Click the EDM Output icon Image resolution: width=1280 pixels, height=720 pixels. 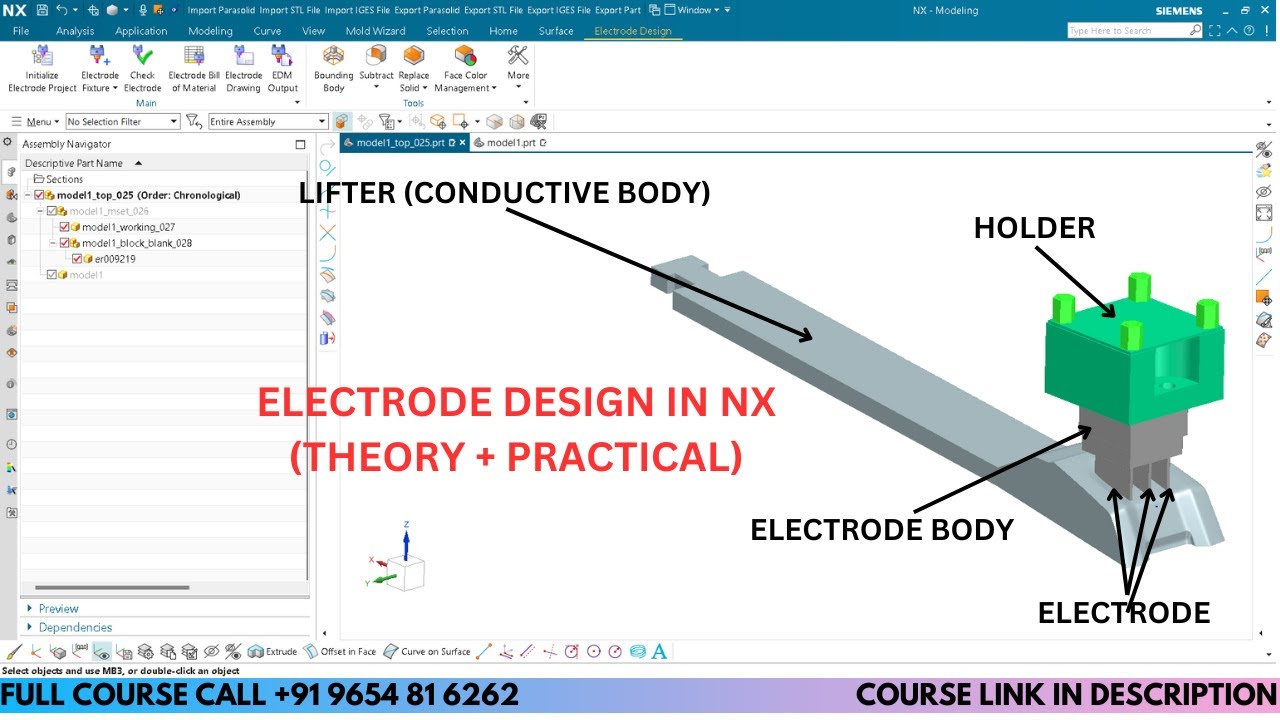coord(282,56)
